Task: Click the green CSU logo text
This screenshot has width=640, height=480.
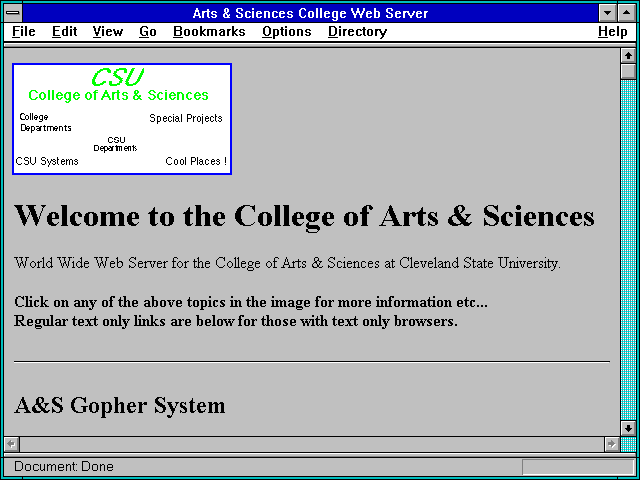Action: coord(118,77)
